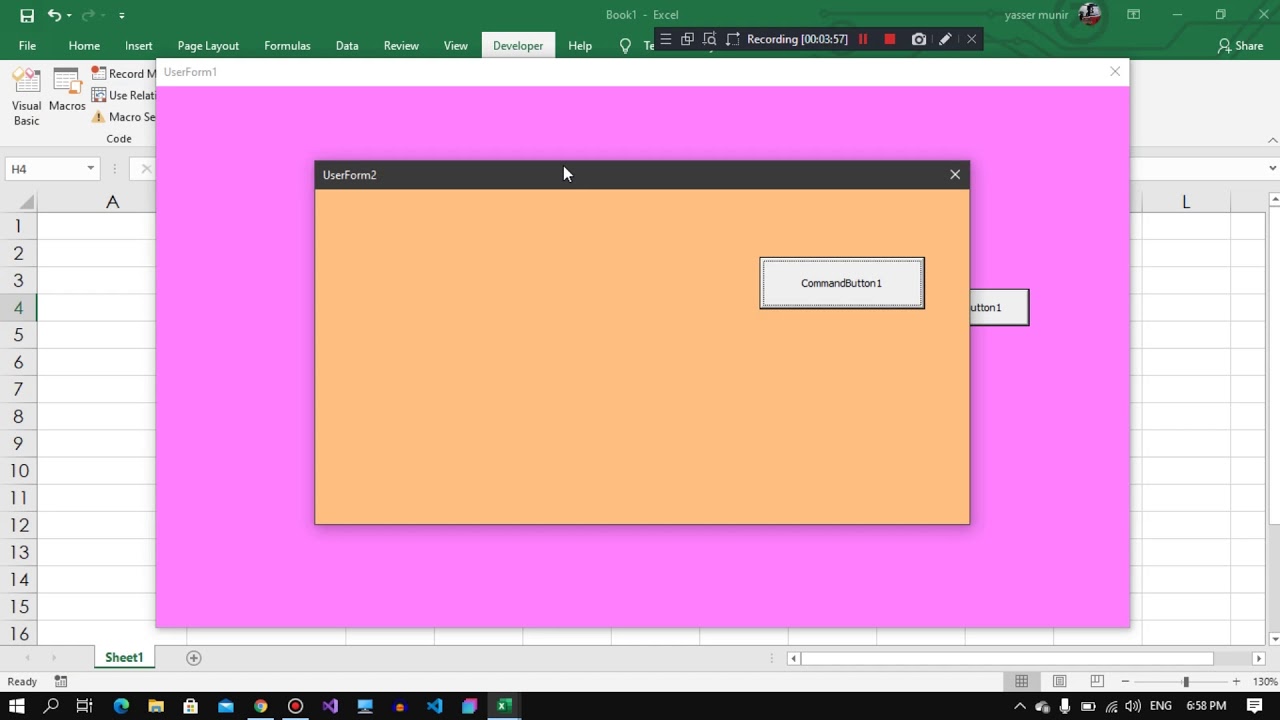Switch to Page Layout view
The width and height of the screenshot is (1280, 720).
(1059, 681)
